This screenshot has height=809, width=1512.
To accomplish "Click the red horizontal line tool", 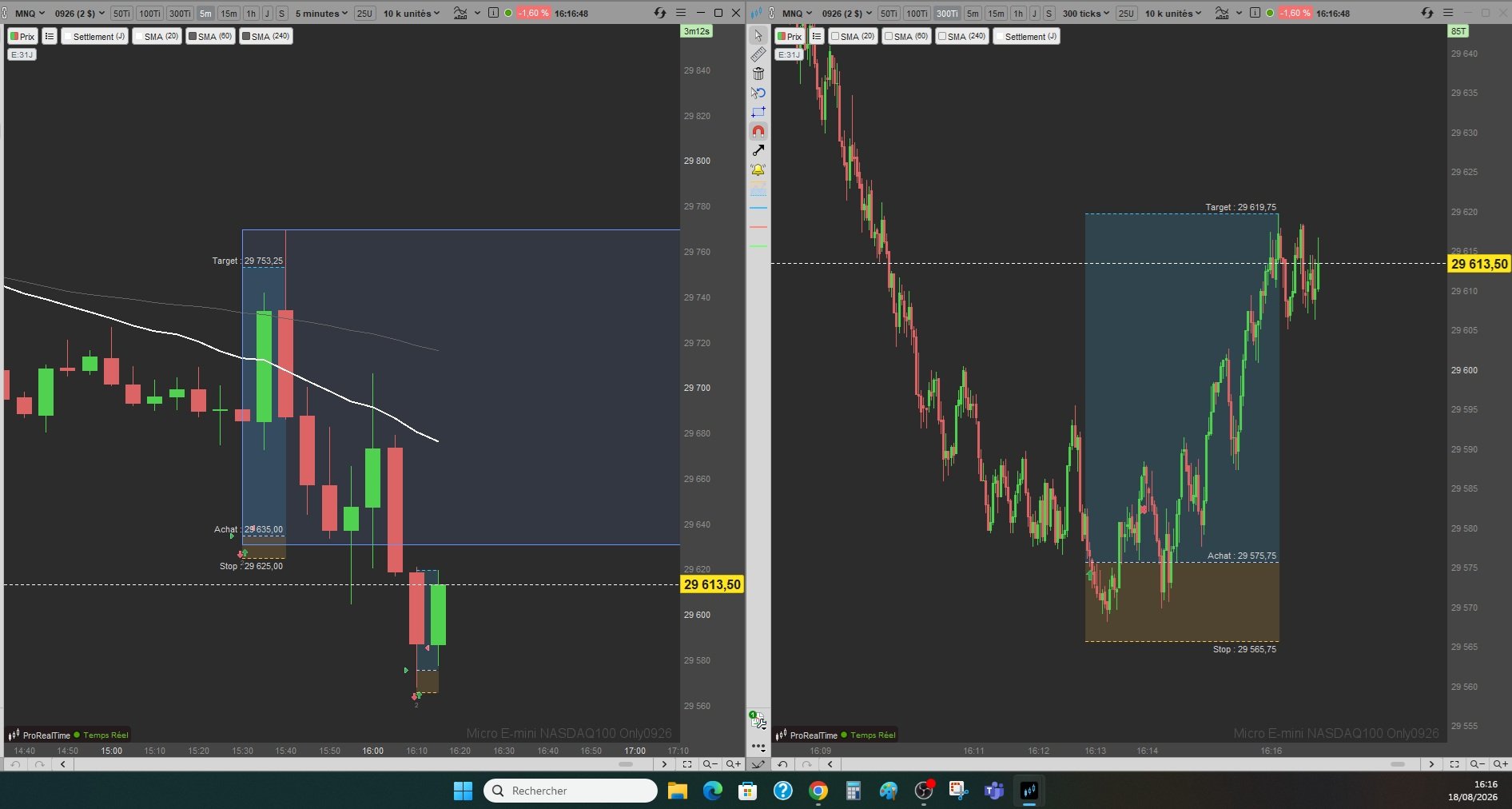I will tap(758, 227).
